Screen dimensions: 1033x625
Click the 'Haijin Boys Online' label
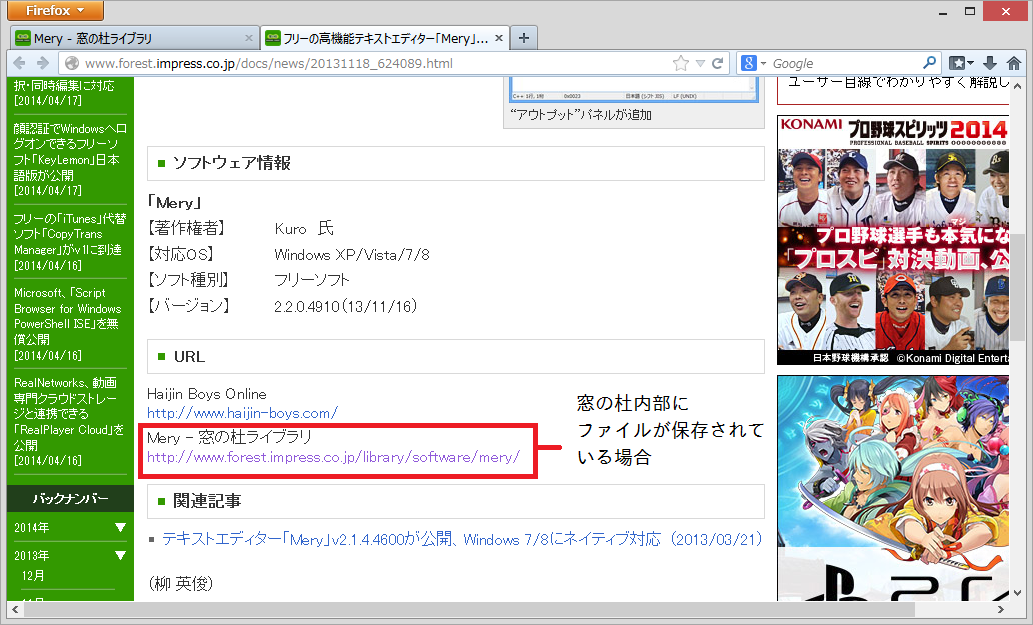(207, 394)
